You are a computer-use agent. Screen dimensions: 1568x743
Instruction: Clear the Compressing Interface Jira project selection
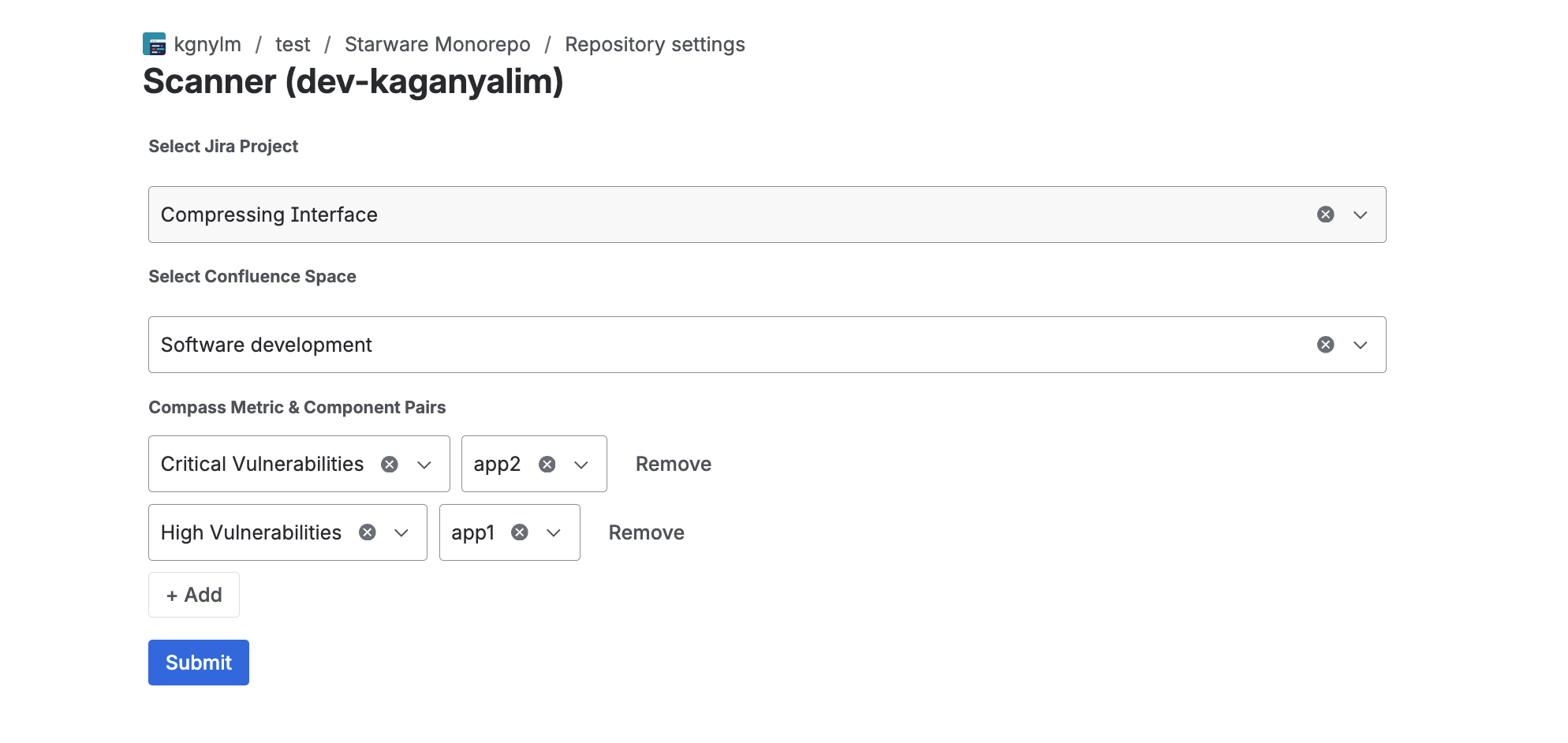click(x=1325, y=215)
